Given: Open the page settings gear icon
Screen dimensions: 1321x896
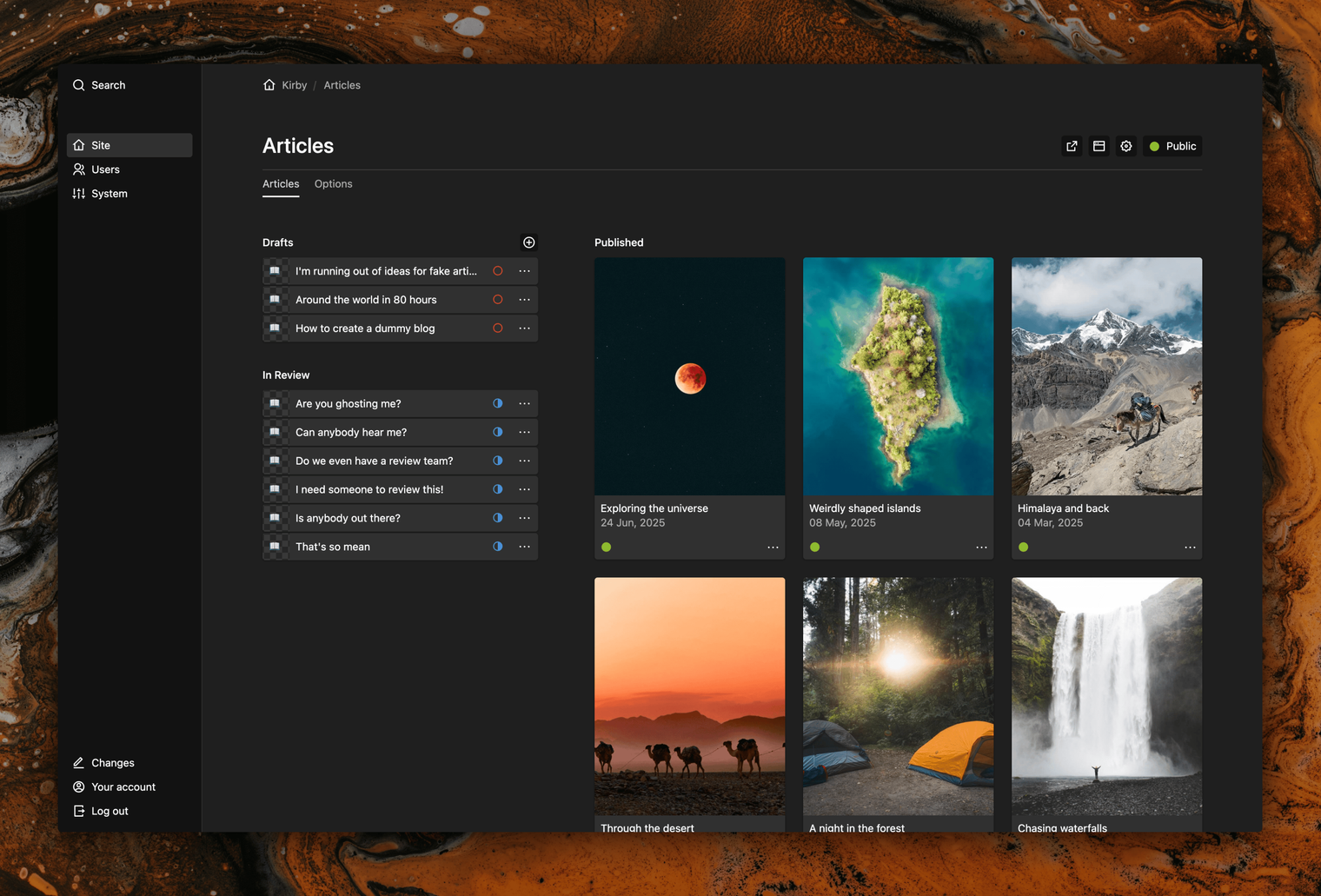Looking at the screenshot, I should pos(1126,146).
